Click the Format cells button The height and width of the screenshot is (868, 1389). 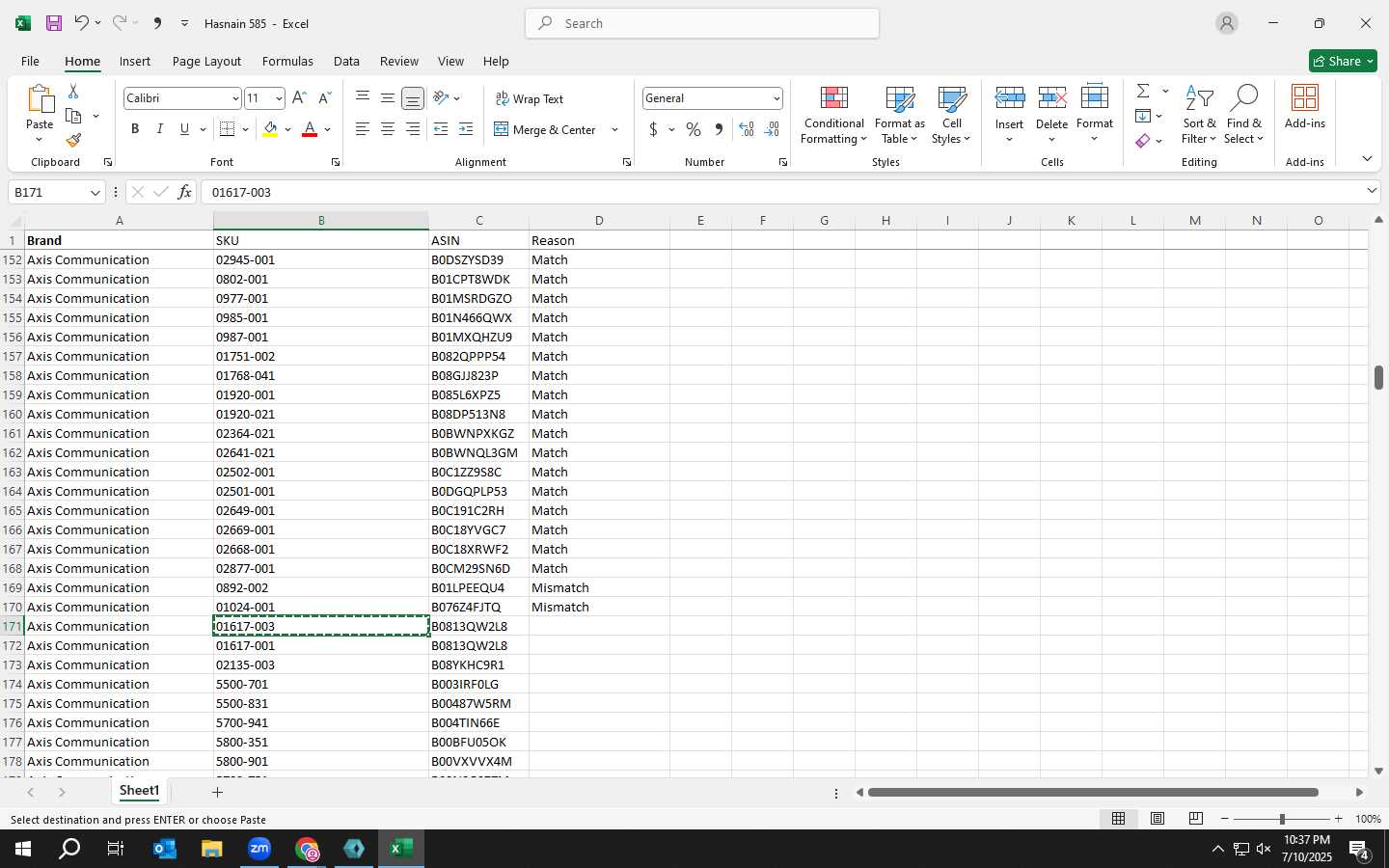[1095, 115]
